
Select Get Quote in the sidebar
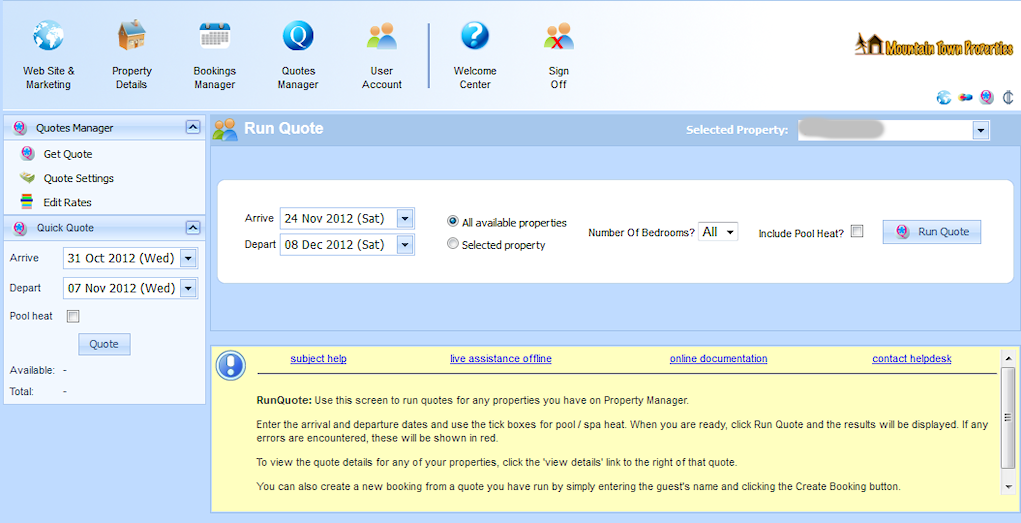point(68,154)
